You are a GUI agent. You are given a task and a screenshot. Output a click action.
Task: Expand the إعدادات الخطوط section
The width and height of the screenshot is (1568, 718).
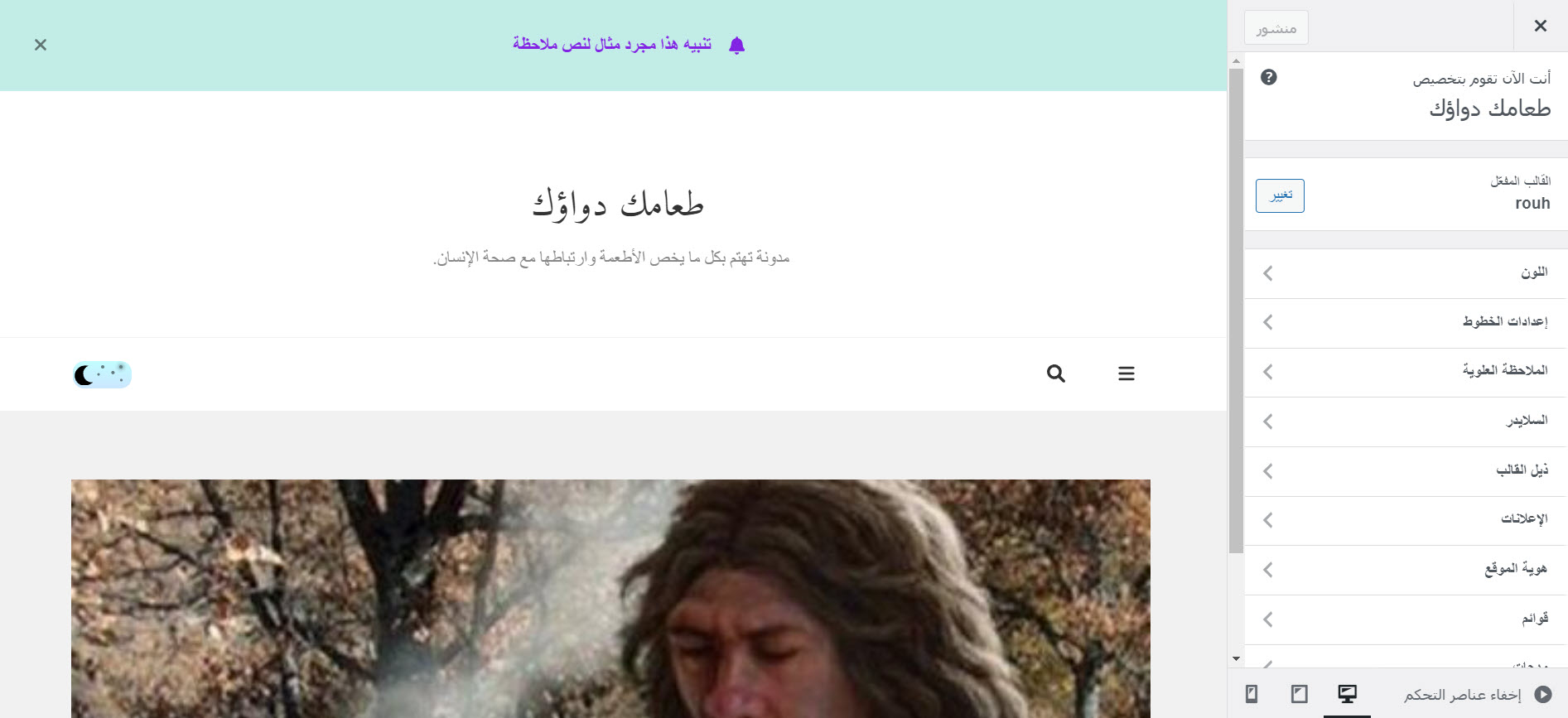(x=1406, y=322)
